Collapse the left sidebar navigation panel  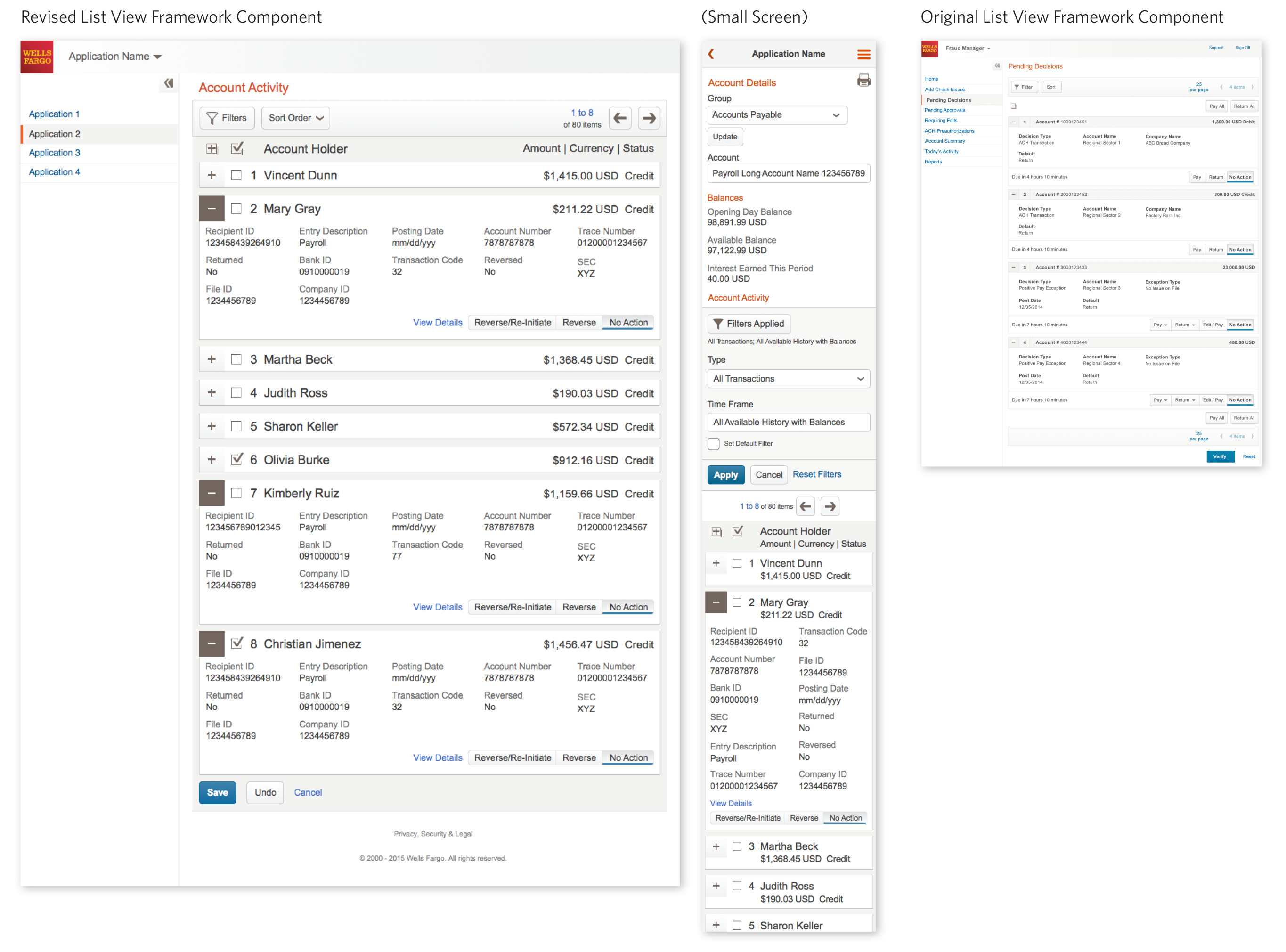tap(168, 83)
